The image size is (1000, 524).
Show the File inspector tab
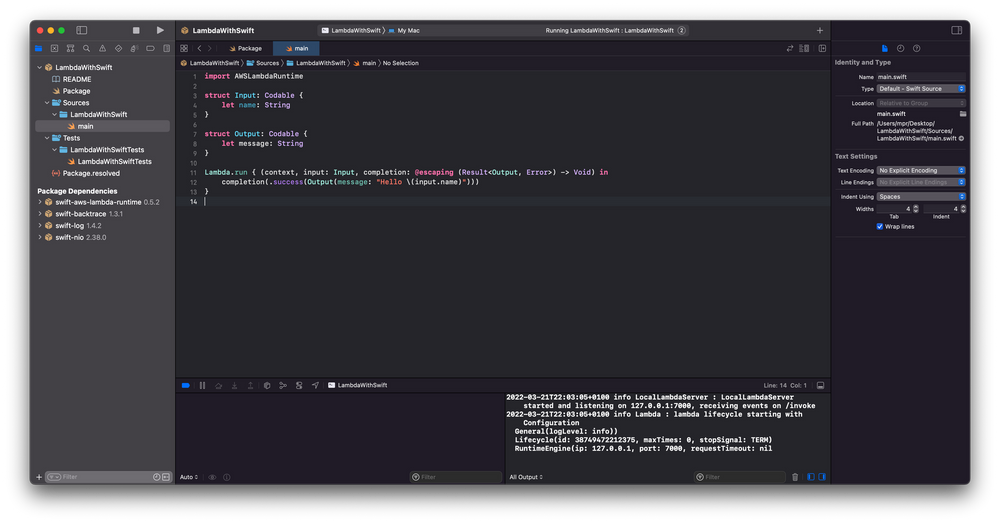885,48
